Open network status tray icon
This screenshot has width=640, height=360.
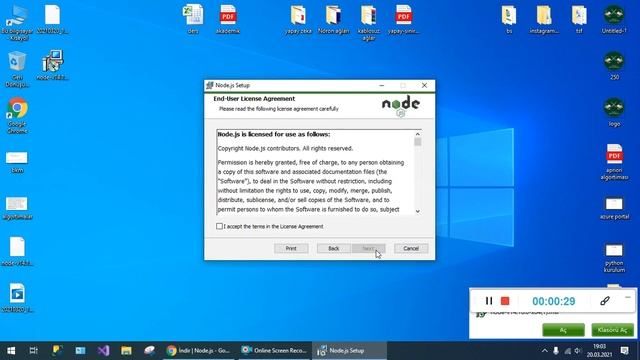[x=567, y=351]
